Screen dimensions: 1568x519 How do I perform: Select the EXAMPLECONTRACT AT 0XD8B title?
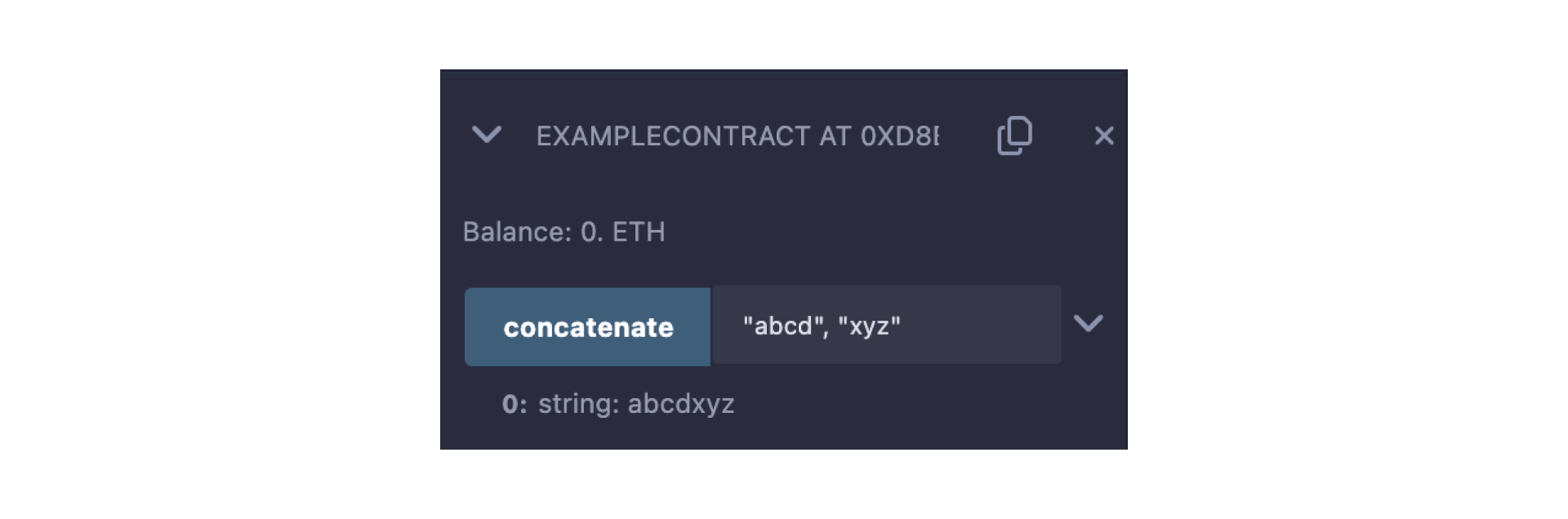[737, 136]
